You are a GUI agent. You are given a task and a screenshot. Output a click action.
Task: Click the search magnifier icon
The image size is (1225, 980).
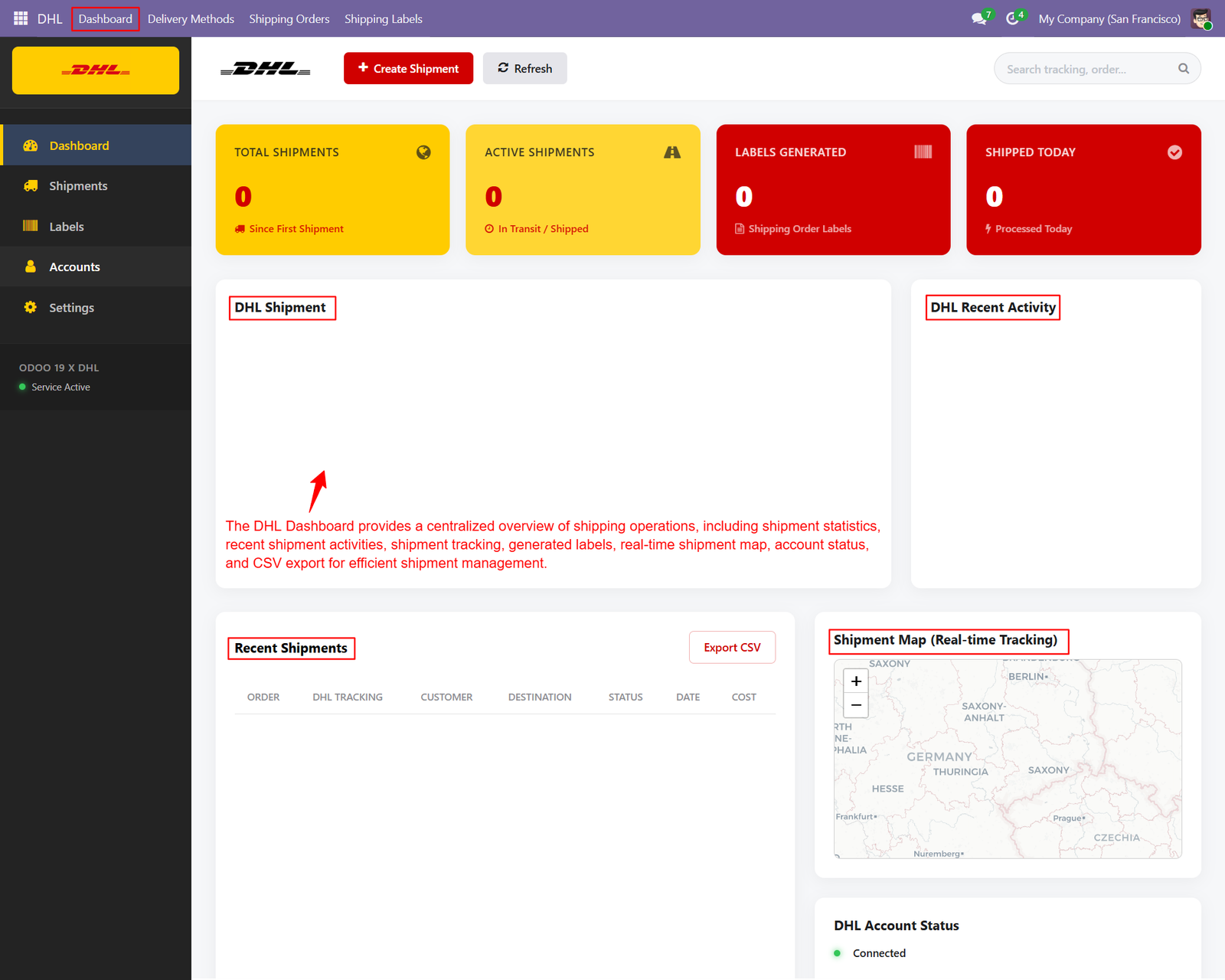(1184, 69)
